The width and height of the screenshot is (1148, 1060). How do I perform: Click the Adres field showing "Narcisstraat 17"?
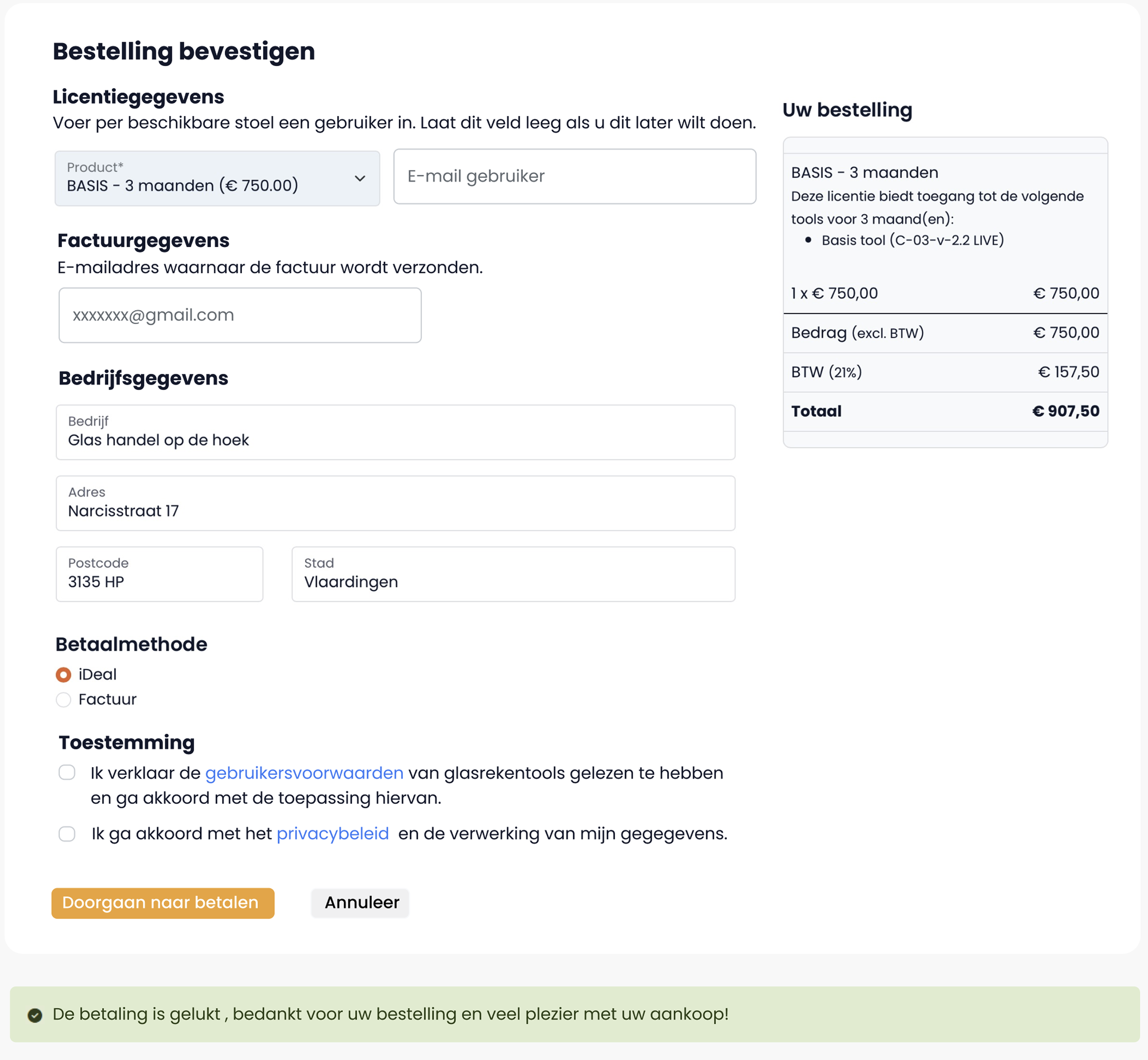coord(395,503)
